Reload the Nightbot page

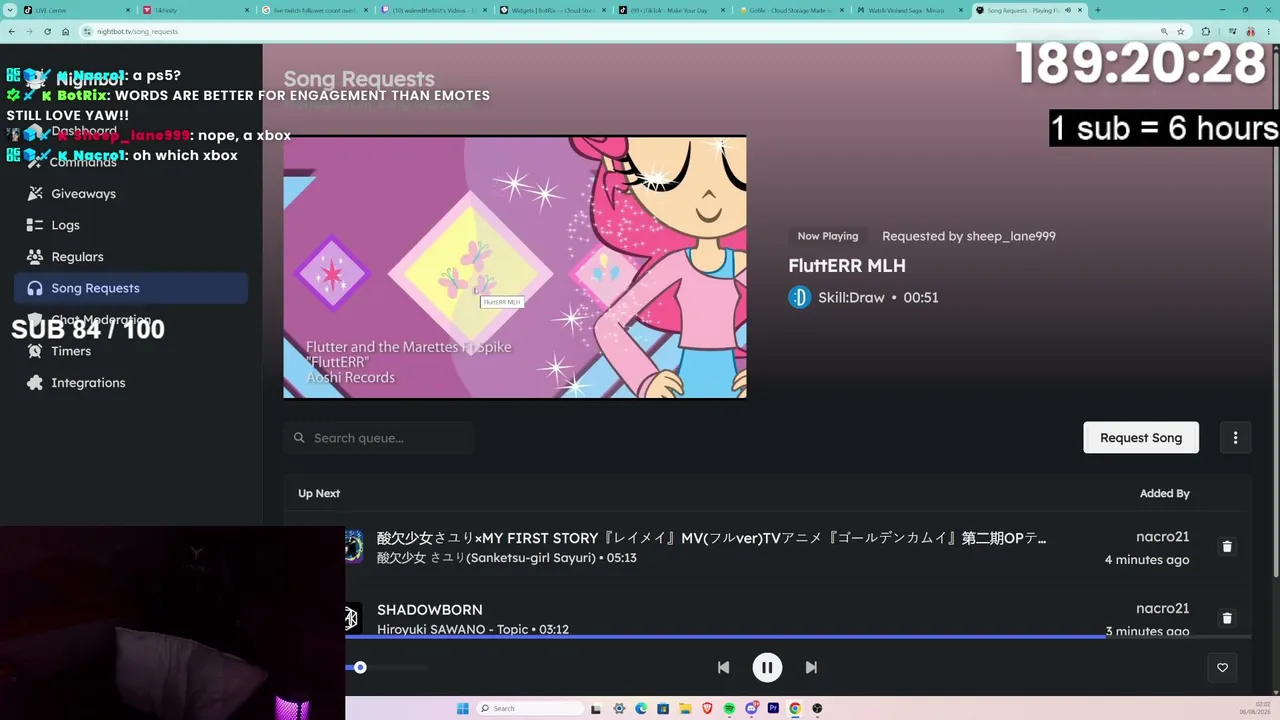click(x=47, y=31)
